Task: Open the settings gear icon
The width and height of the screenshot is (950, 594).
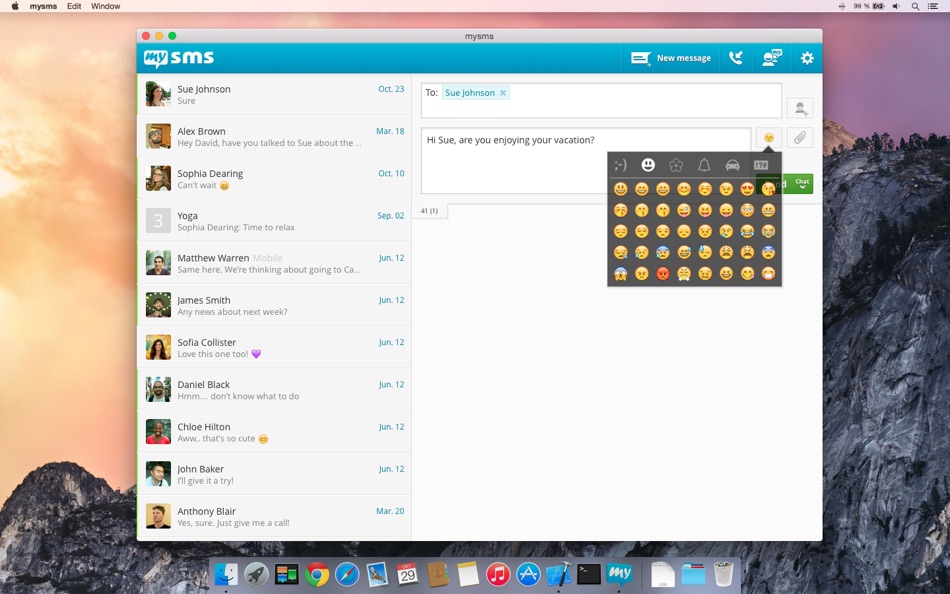Action: click(x=807, y=58)
